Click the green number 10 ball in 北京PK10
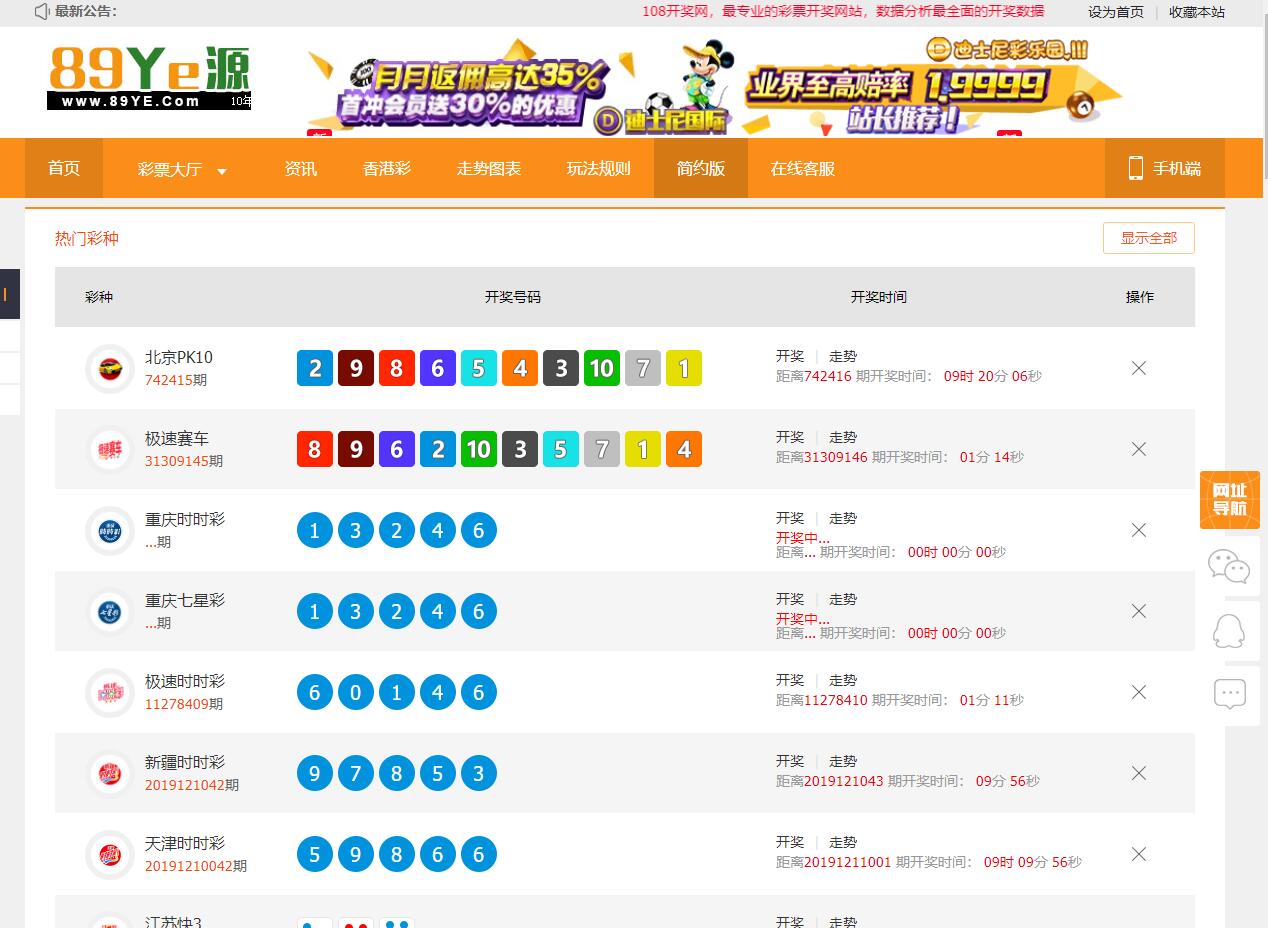 tap(602, 368)
